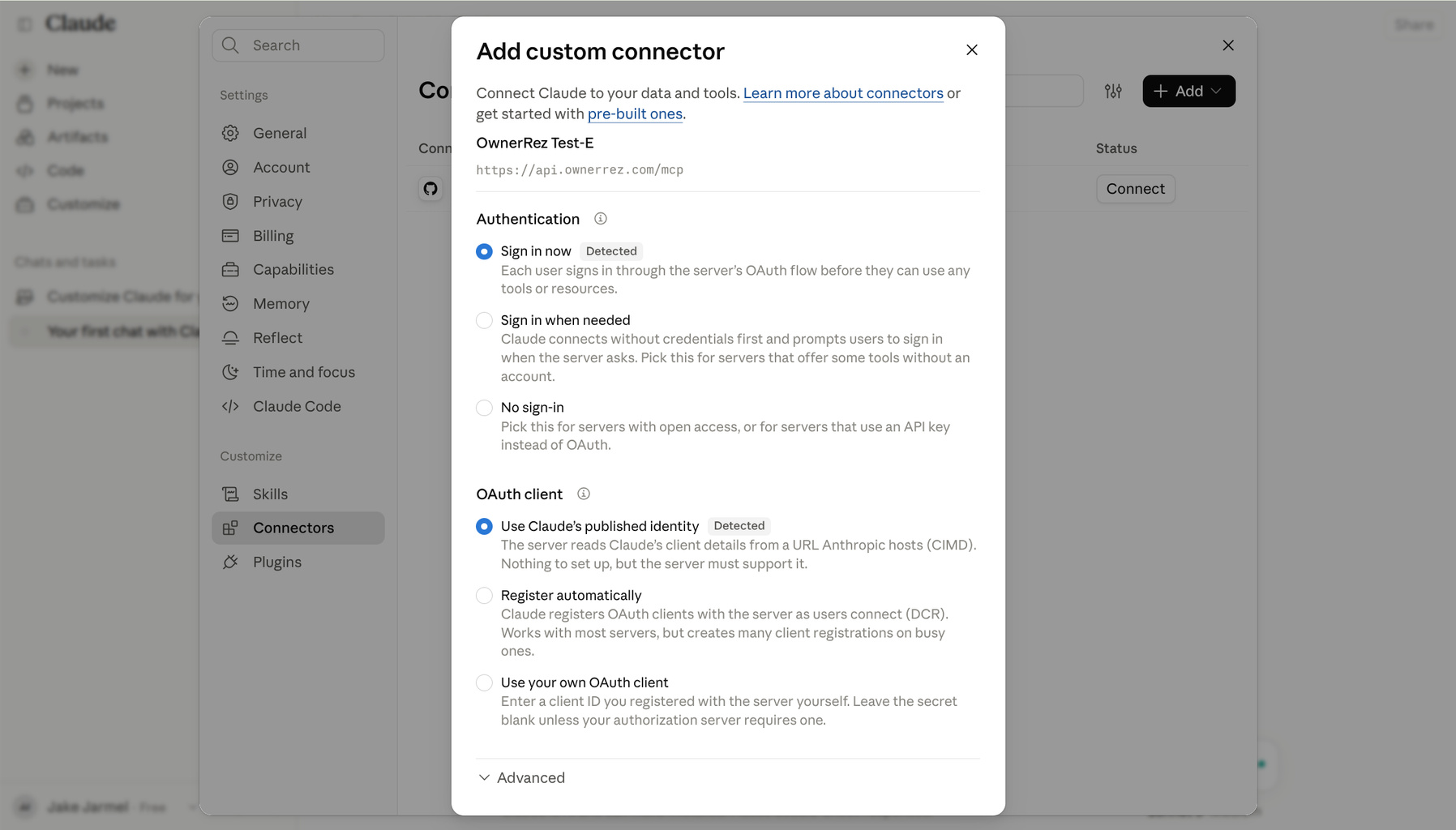The image size is (1456, 830).
Task: Open Billing settings
Action: 298,236
